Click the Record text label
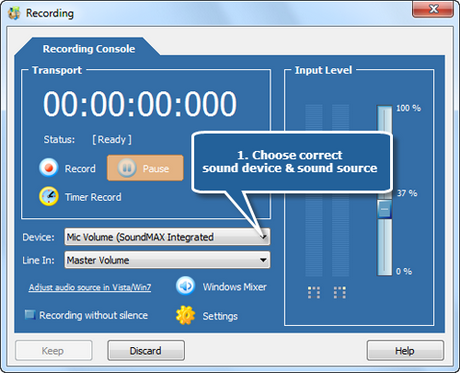This screenshot has height=373, width=460. 80,169
